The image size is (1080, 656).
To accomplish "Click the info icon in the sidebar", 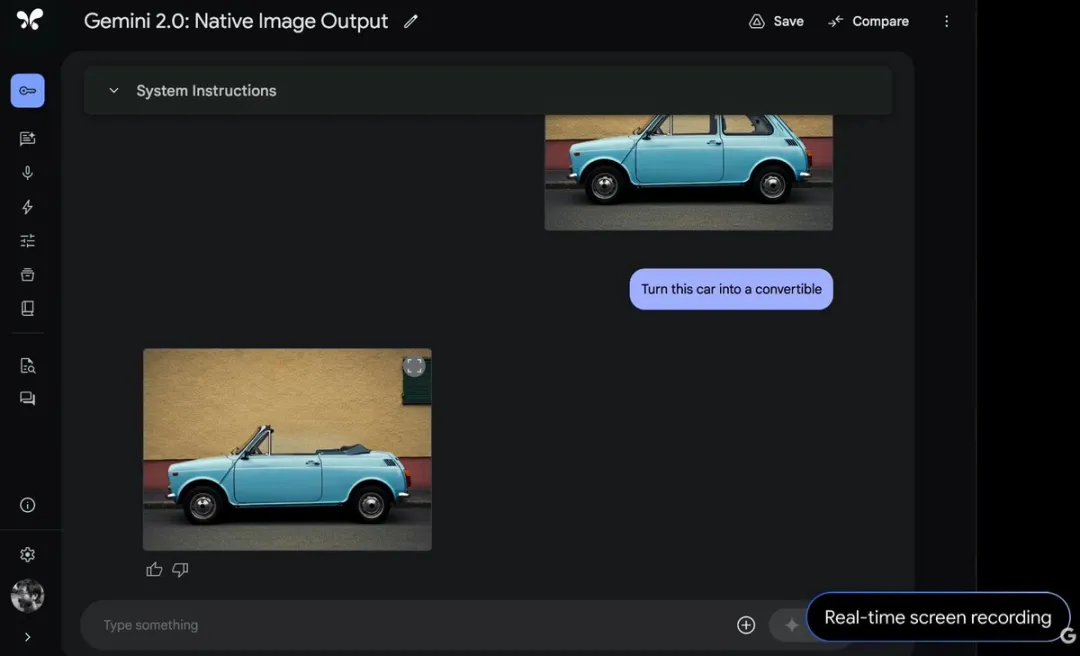I will [x=27, y=505].
